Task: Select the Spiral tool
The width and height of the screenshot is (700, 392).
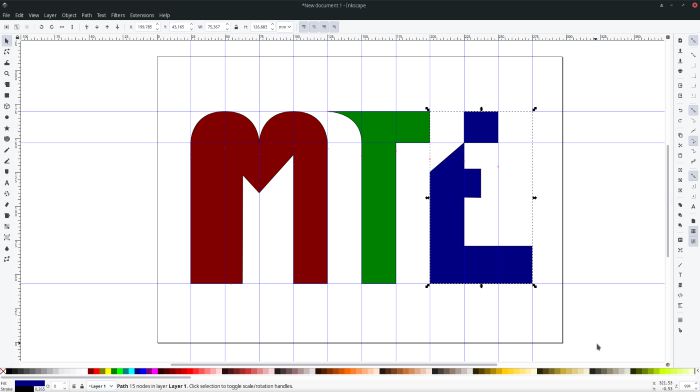Action: click(x=7, y=139)
